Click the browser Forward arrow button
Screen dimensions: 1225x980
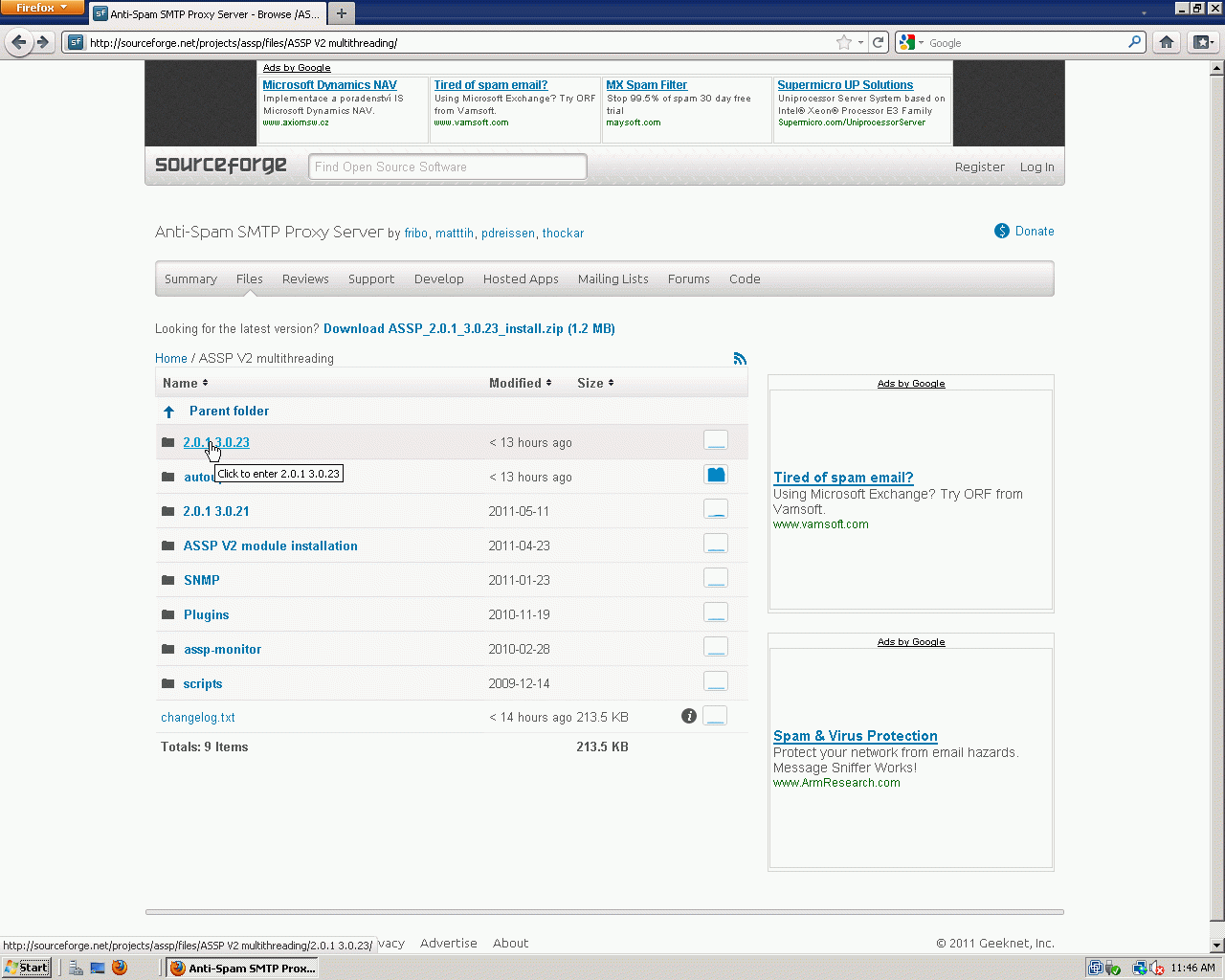42,42
